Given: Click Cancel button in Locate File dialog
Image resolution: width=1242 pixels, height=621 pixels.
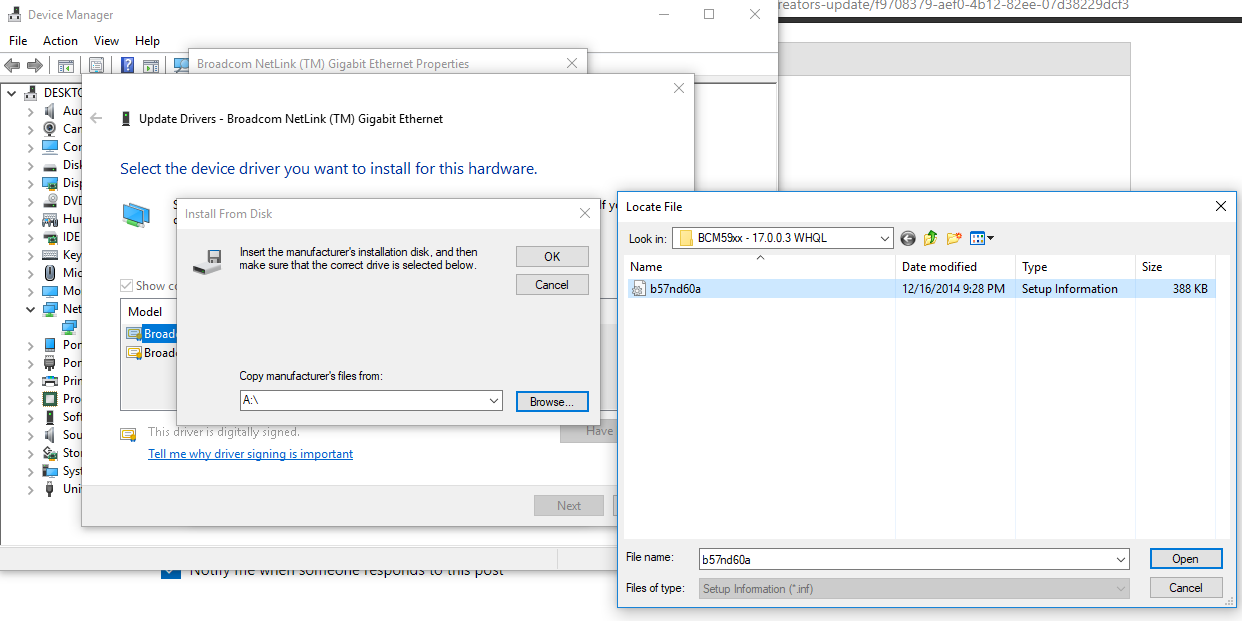Looking at the screenshot, I should click(1185, 588).
